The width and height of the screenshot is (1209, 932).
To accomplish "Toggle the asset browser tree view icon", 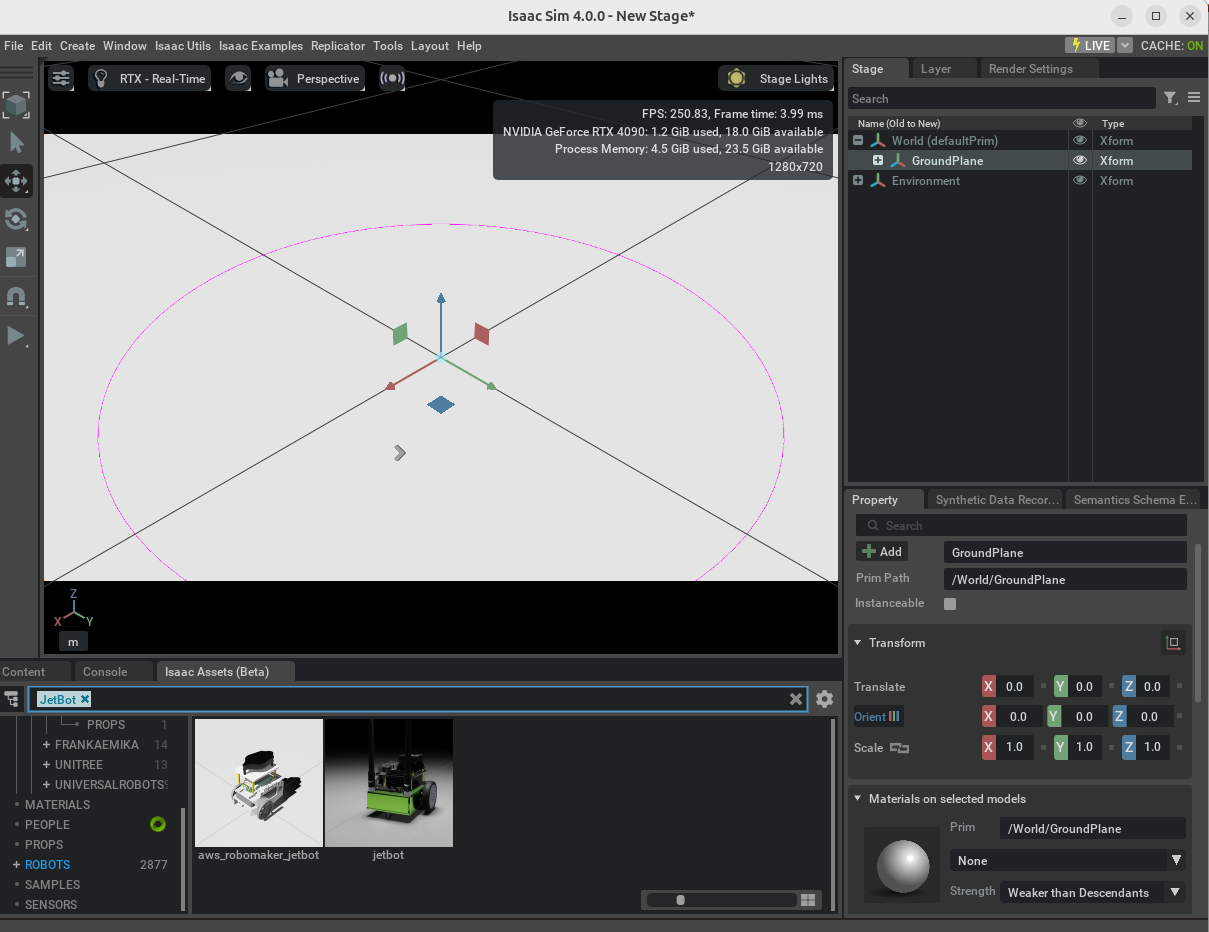I will pos(12,699).
